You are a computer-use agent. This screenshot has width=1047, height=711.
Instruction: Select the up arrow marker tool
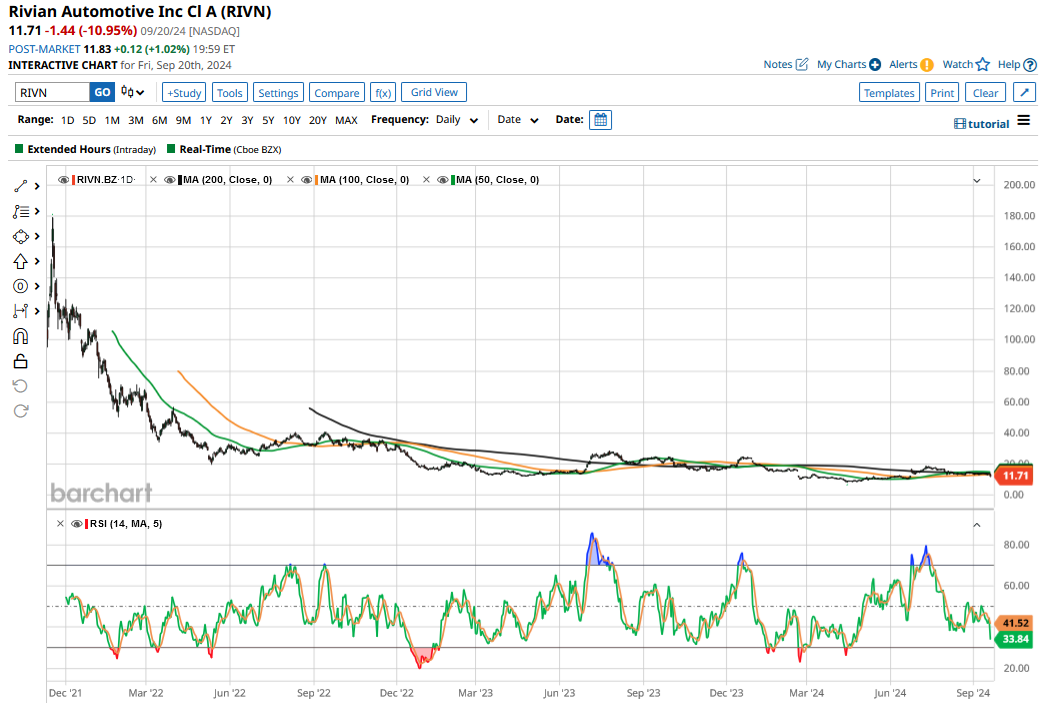pyautogui.click(x=21, y=261)
